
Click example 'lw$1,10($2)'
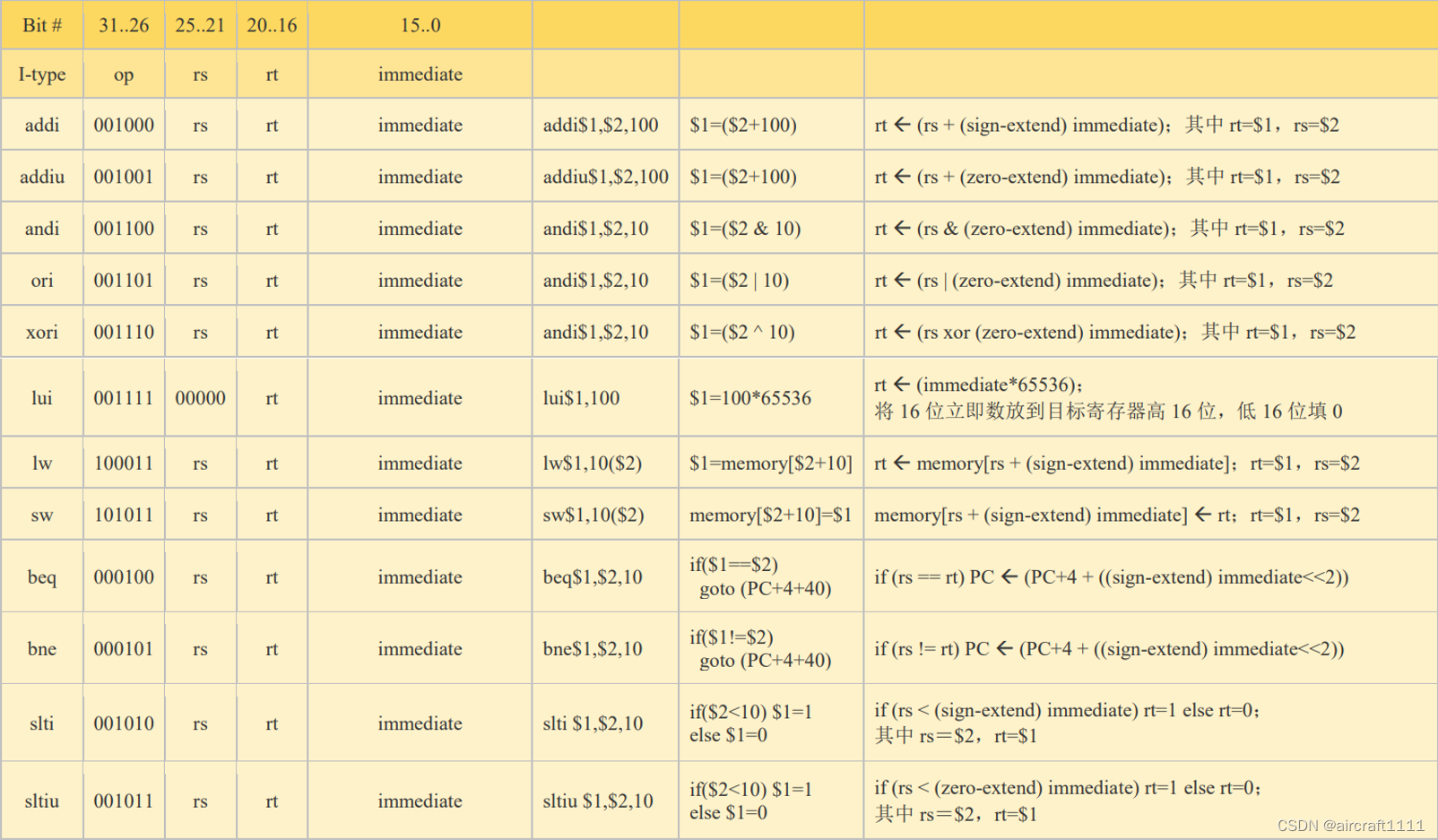[593, 463]
